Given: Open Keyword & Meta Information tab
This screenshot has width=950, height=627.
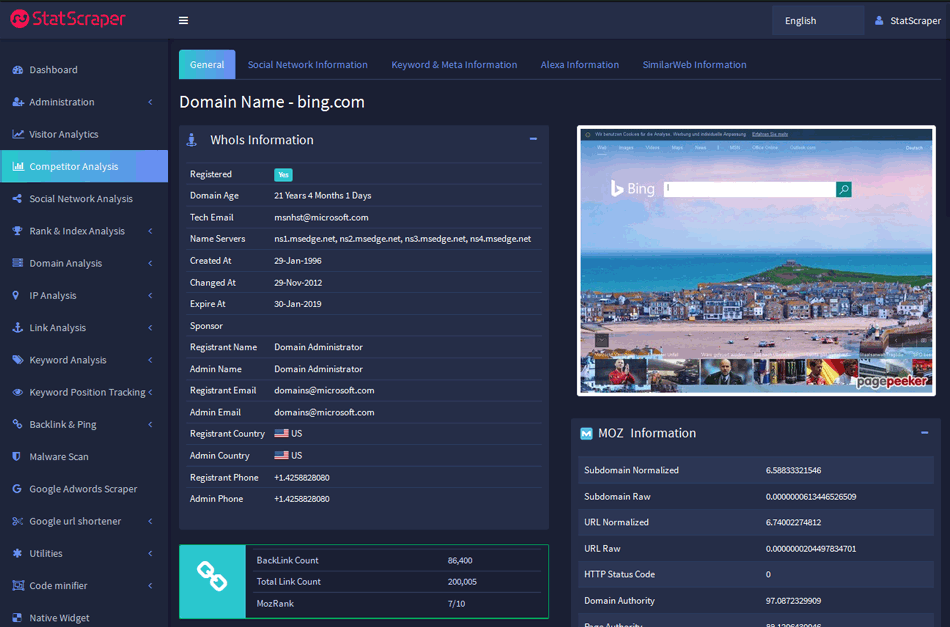Looking at the screenshot, I should (x=454, y=64).
